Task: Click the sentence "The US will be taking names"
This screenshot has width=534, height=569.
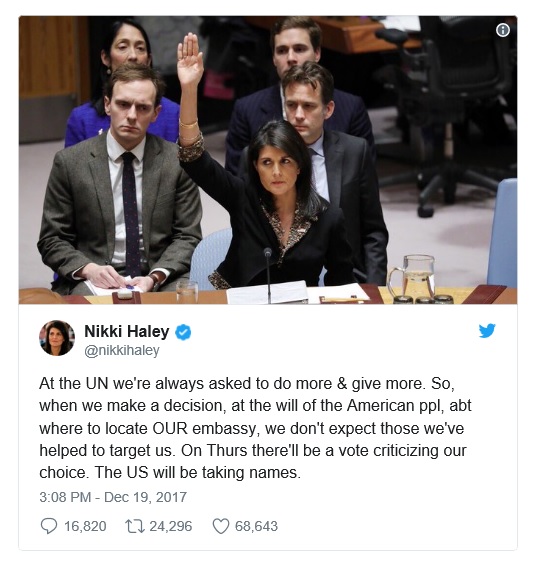Action: [198, 472]
